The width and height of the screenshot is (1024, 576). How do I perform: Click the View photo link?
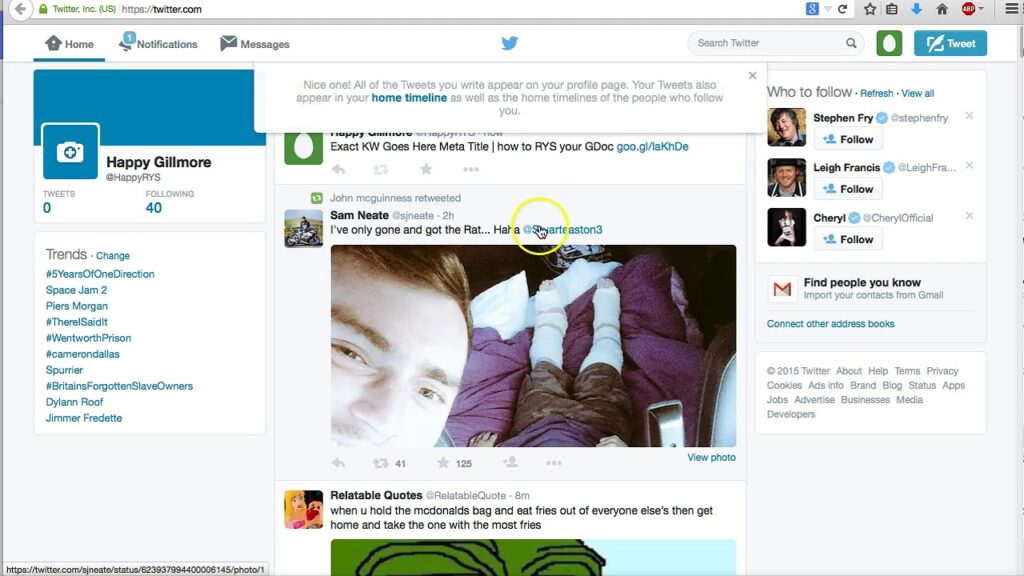711,457
